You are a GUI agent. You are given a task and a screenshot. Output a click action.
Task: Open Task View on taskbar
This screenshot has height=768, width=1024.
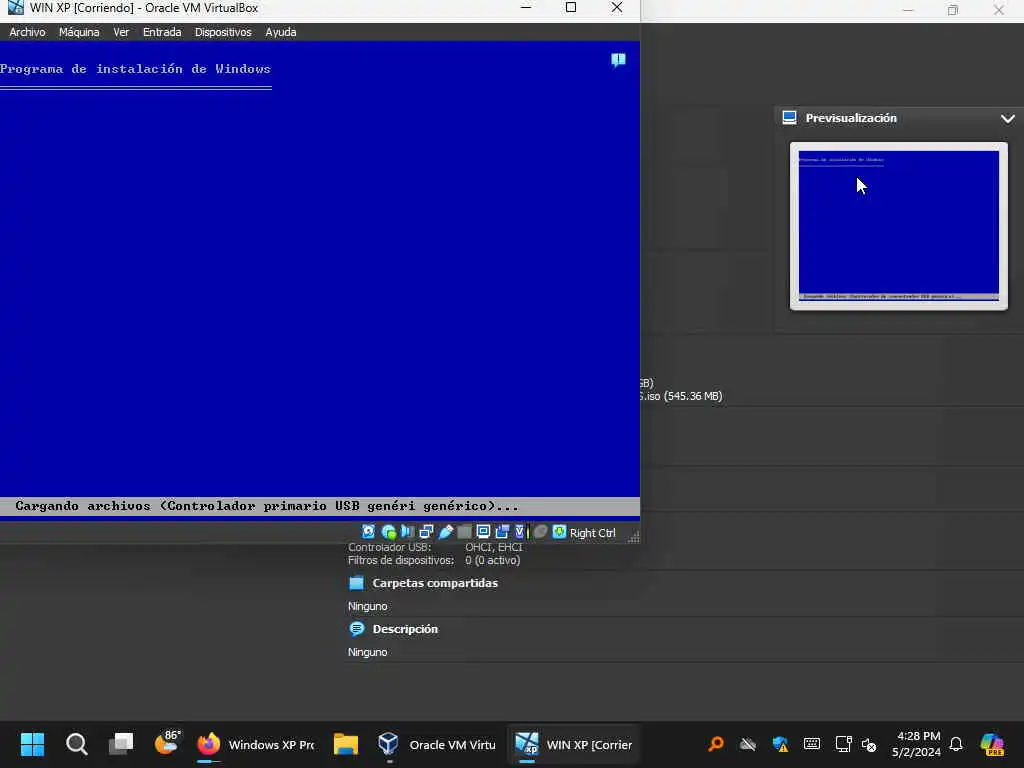(121, 744)
